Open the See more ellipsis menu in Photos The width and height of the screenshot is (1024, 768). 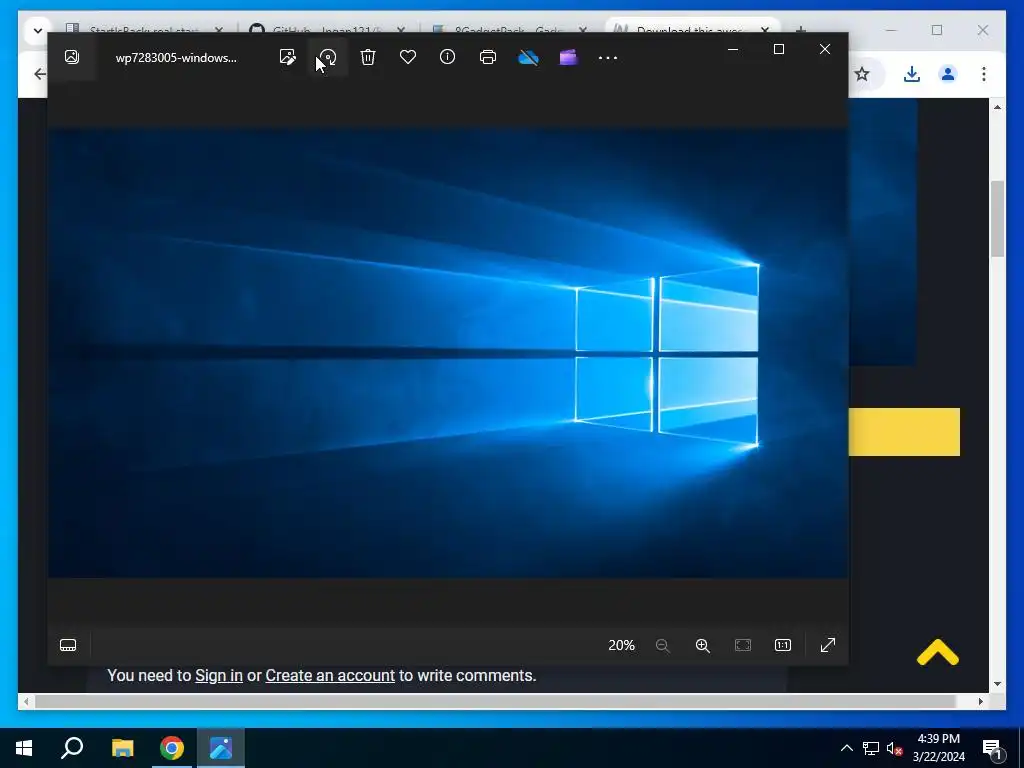pos(608,58)
